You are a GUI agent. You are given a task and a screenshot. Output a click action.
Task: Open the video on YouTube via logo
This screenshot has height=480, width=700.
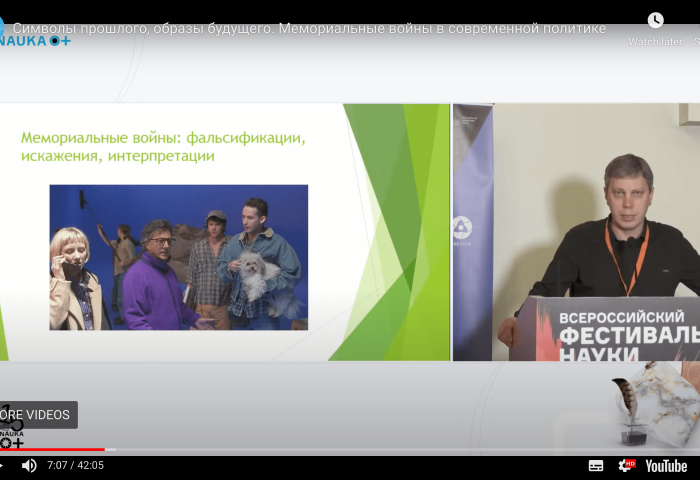665,466
